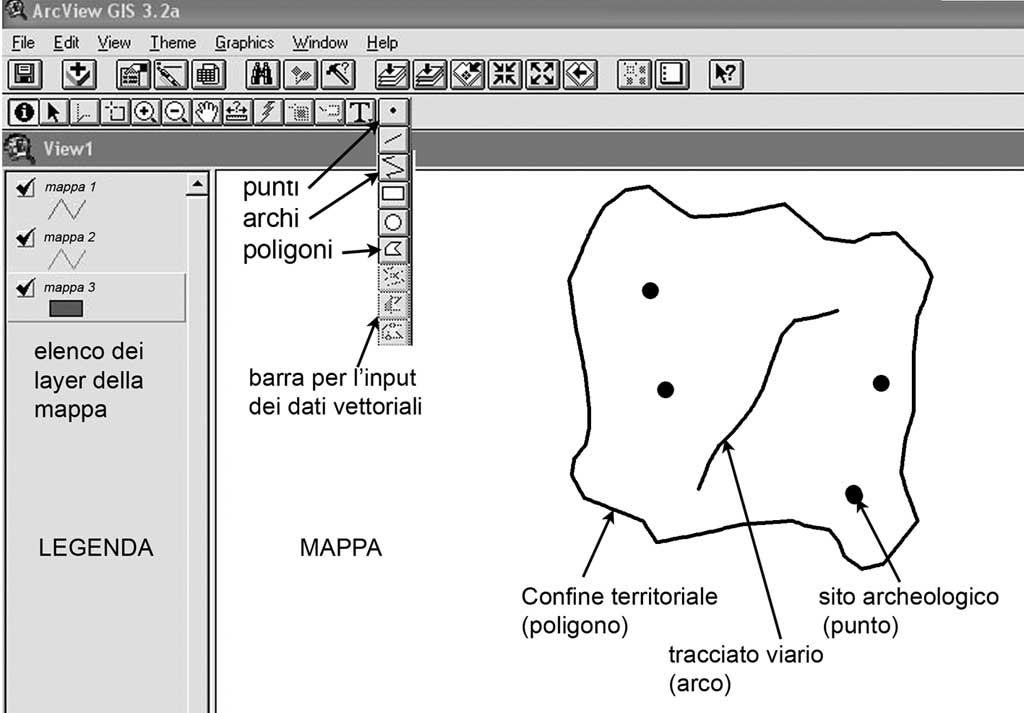1024x713 pixels.
Task: Select the Identify tool
Action: pos(22,112)
